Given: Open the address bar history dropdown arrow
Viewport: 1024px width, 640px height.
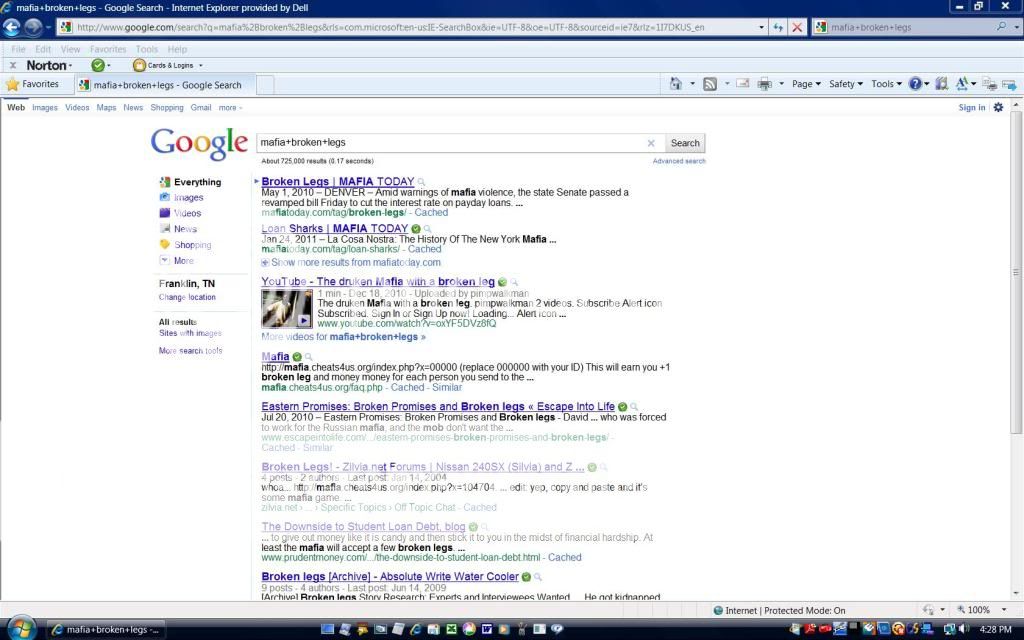Looking at the screenshot, I should (761, 27).
